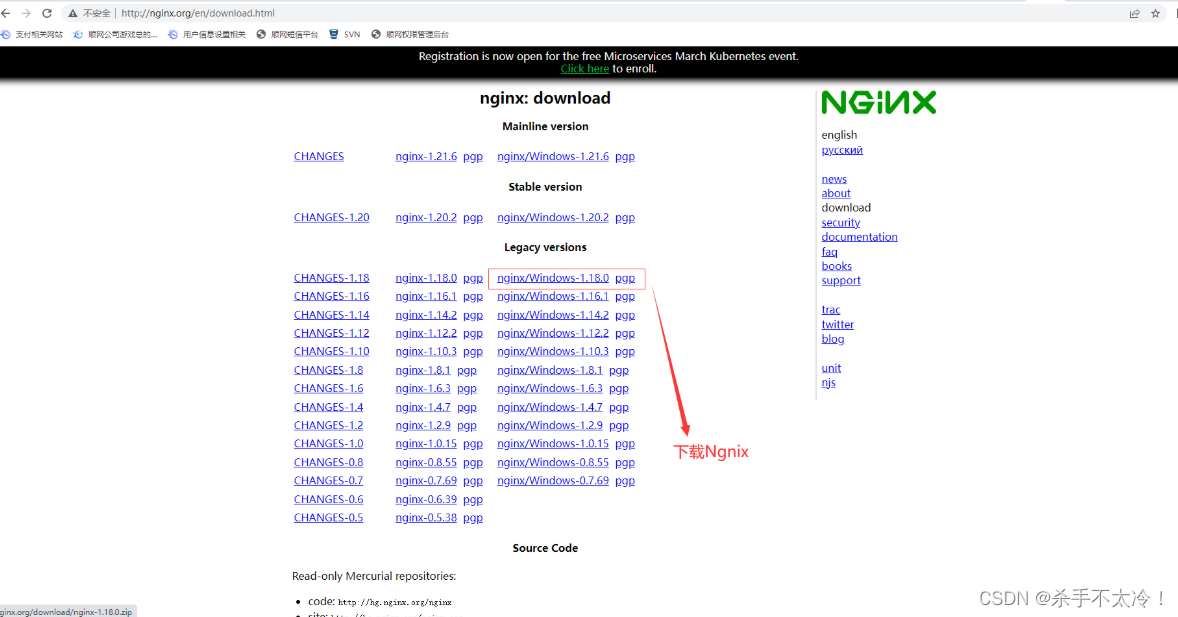This screenshot has width=1178, height=617.
Task: Download nginx/Windows-1.16.1
Action: point(553,296)
